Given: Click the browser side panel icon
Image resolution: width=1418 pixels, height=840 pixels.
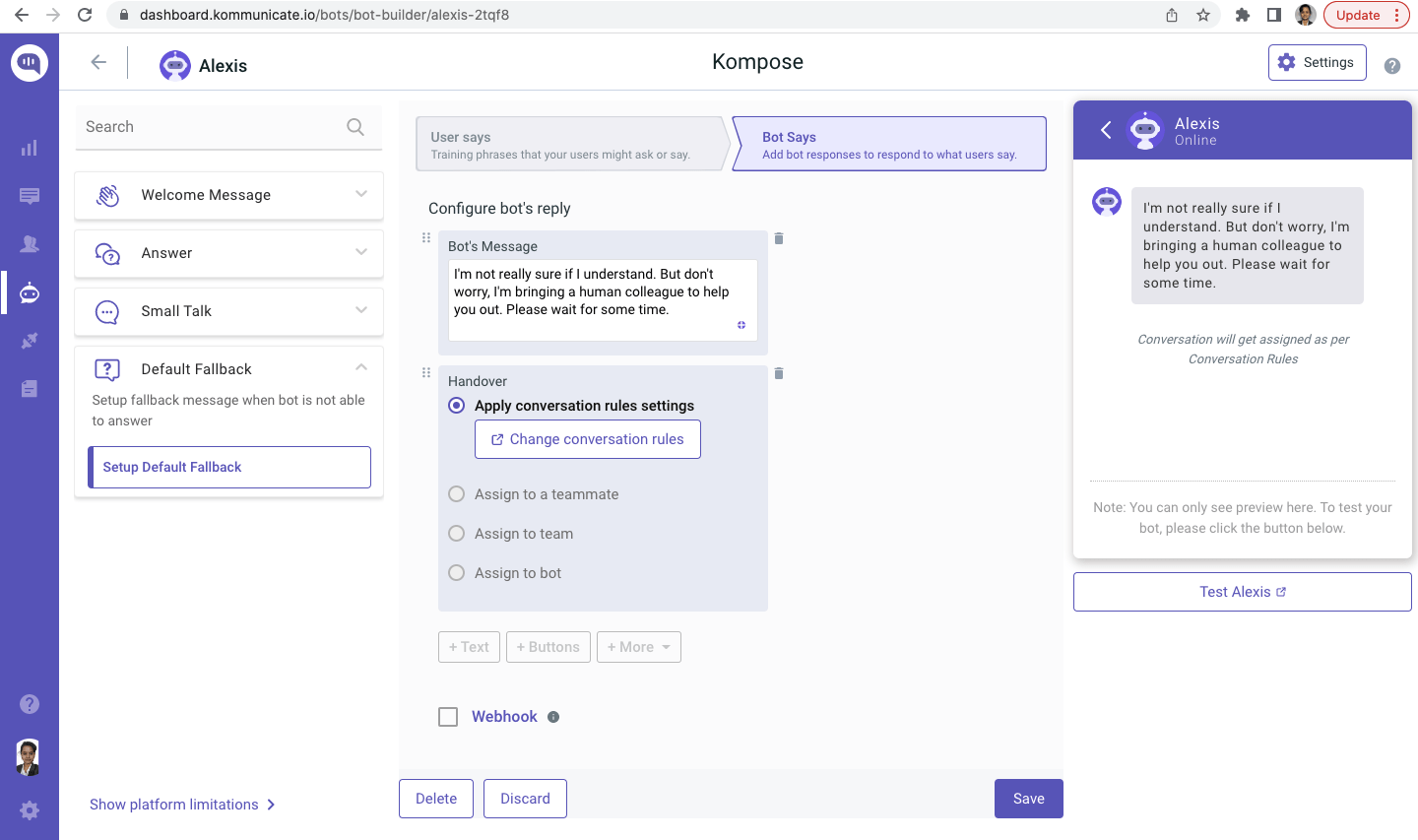Looking at the screenshot, I should [x=1274, y=15].
